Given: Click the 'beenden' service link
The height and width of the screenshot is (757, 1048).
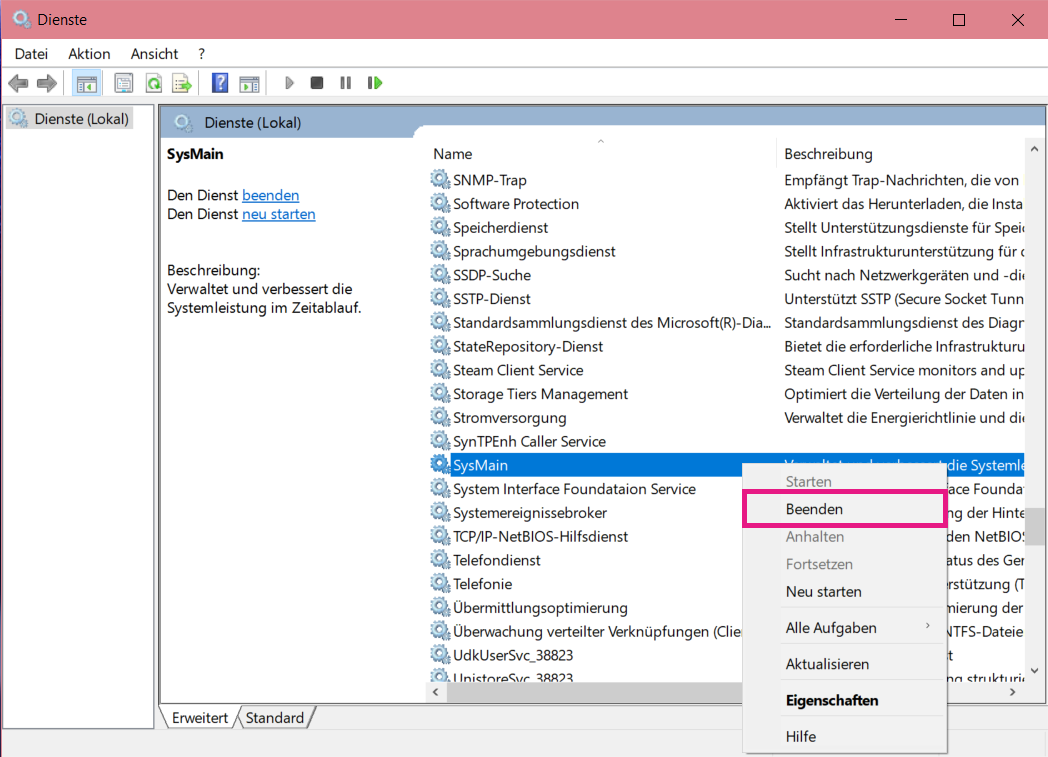Looking at the screenshot, I should point(271,195).
